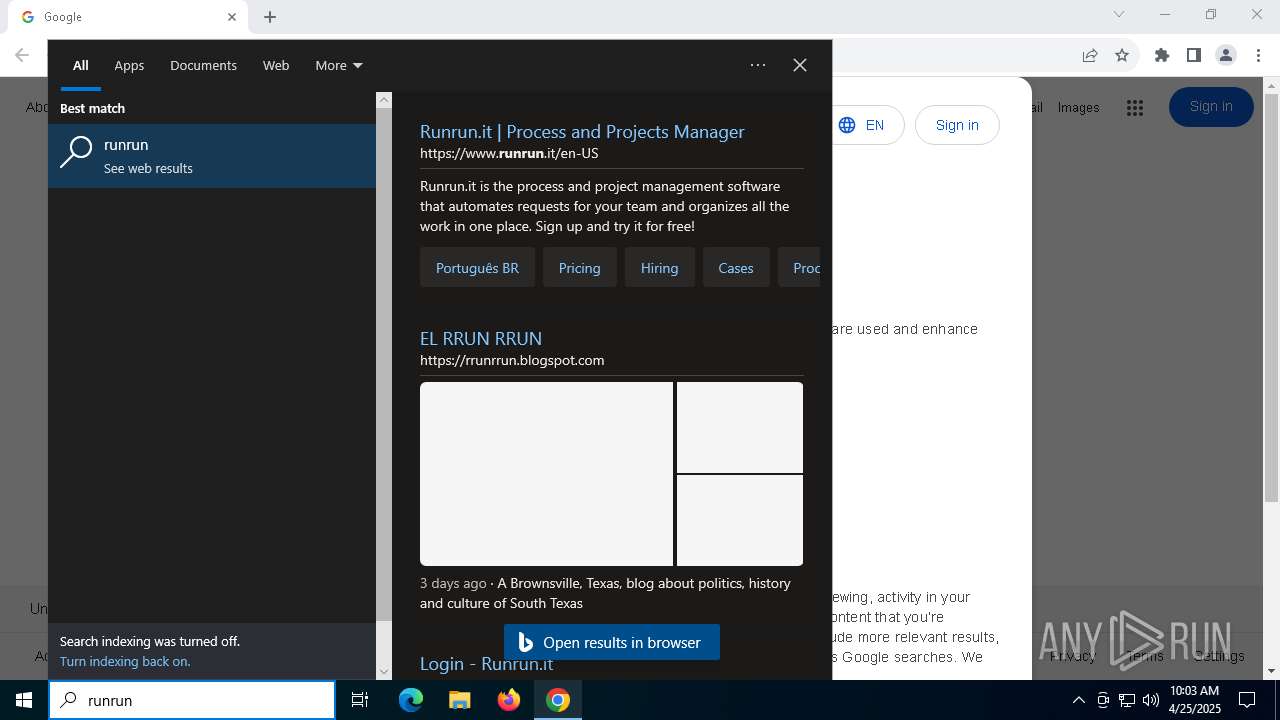This screenshot has height=720, width=1280.
Task: Toggle Chrome side panel
Action: coord(1194,55)
